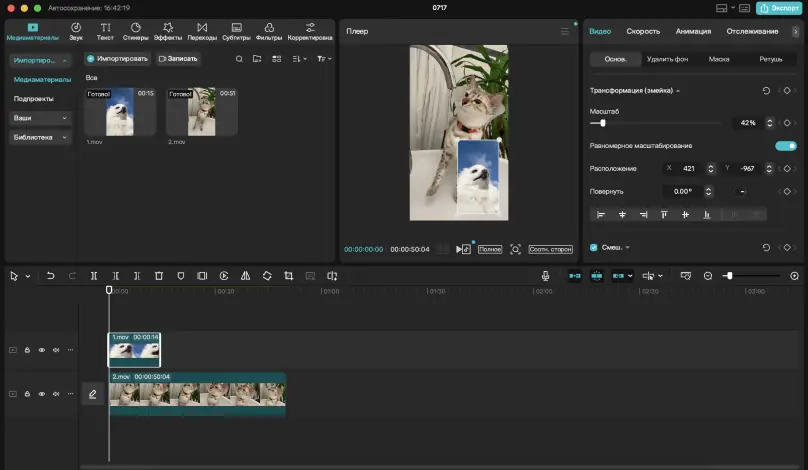Select the 1.mov media thumbnail
Viewport: 808px width, 470px height.
120,112
